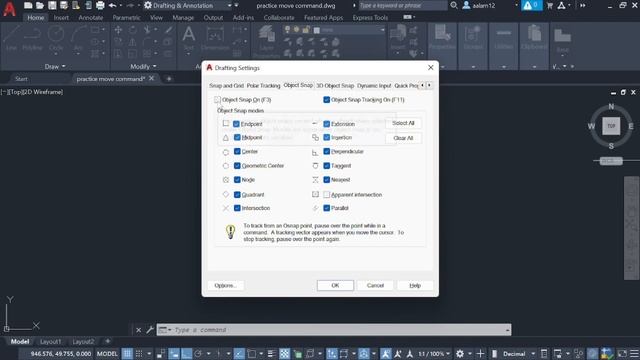Viewport: 640px width, 360px height.
Task: Uncheck the Perpendicular snap mode
Action: 327,151
